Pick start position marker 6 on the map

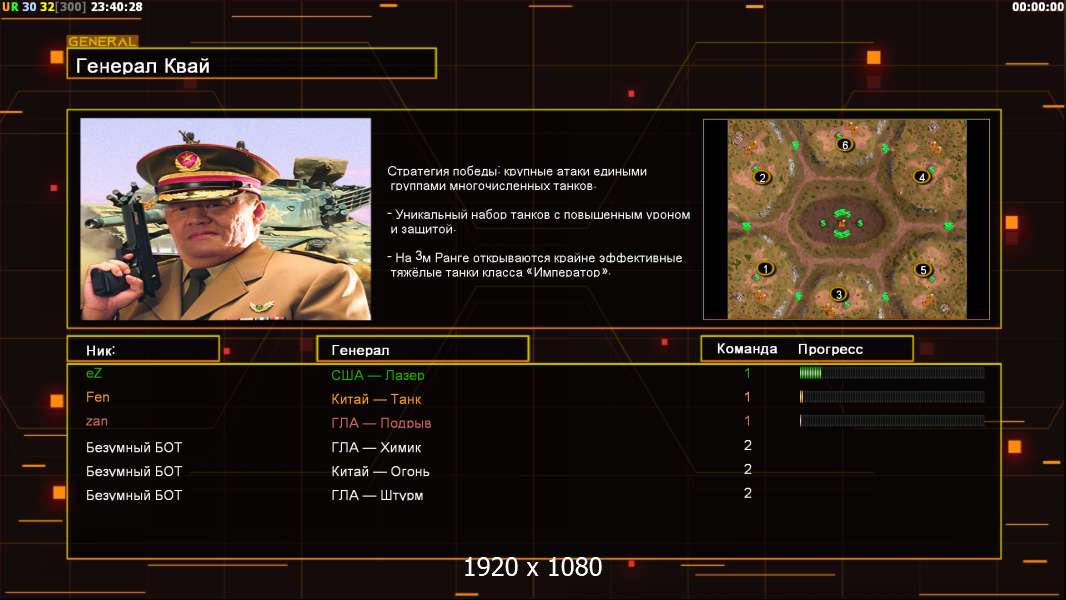(x=844, y=145)
